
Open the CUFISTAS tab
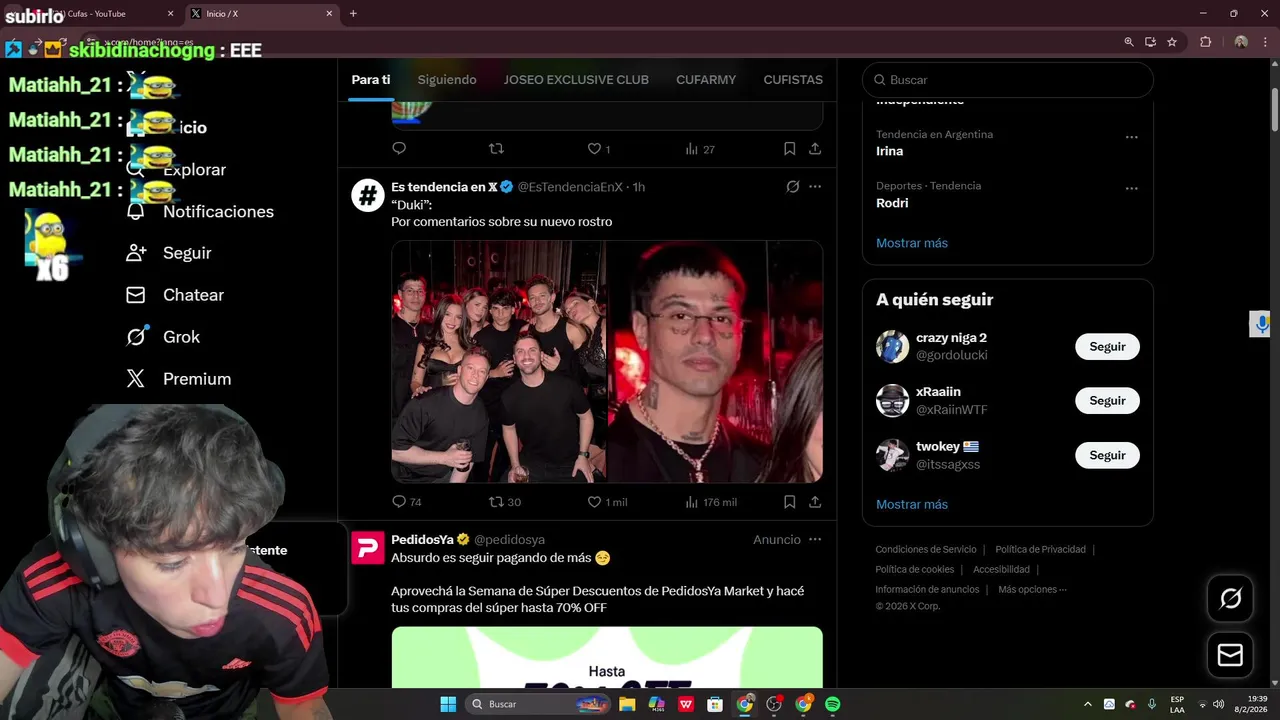[793, 80]
